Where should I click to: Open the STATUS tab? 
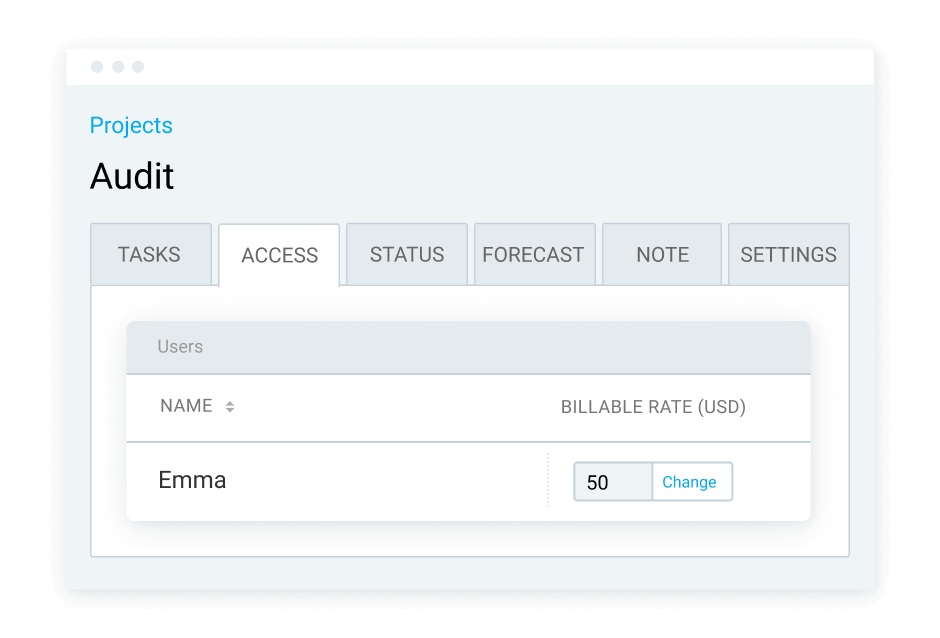406,254
